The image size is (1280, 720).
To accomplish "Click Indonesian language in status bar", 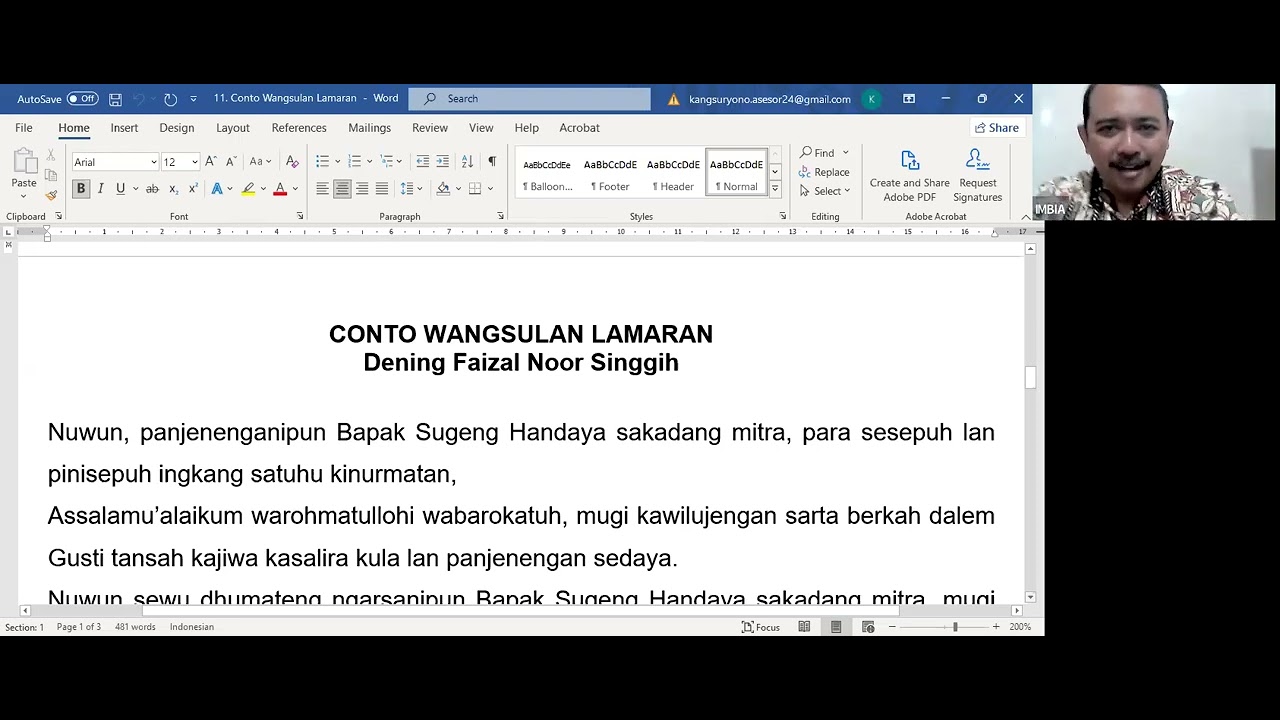I will [192, 627].
